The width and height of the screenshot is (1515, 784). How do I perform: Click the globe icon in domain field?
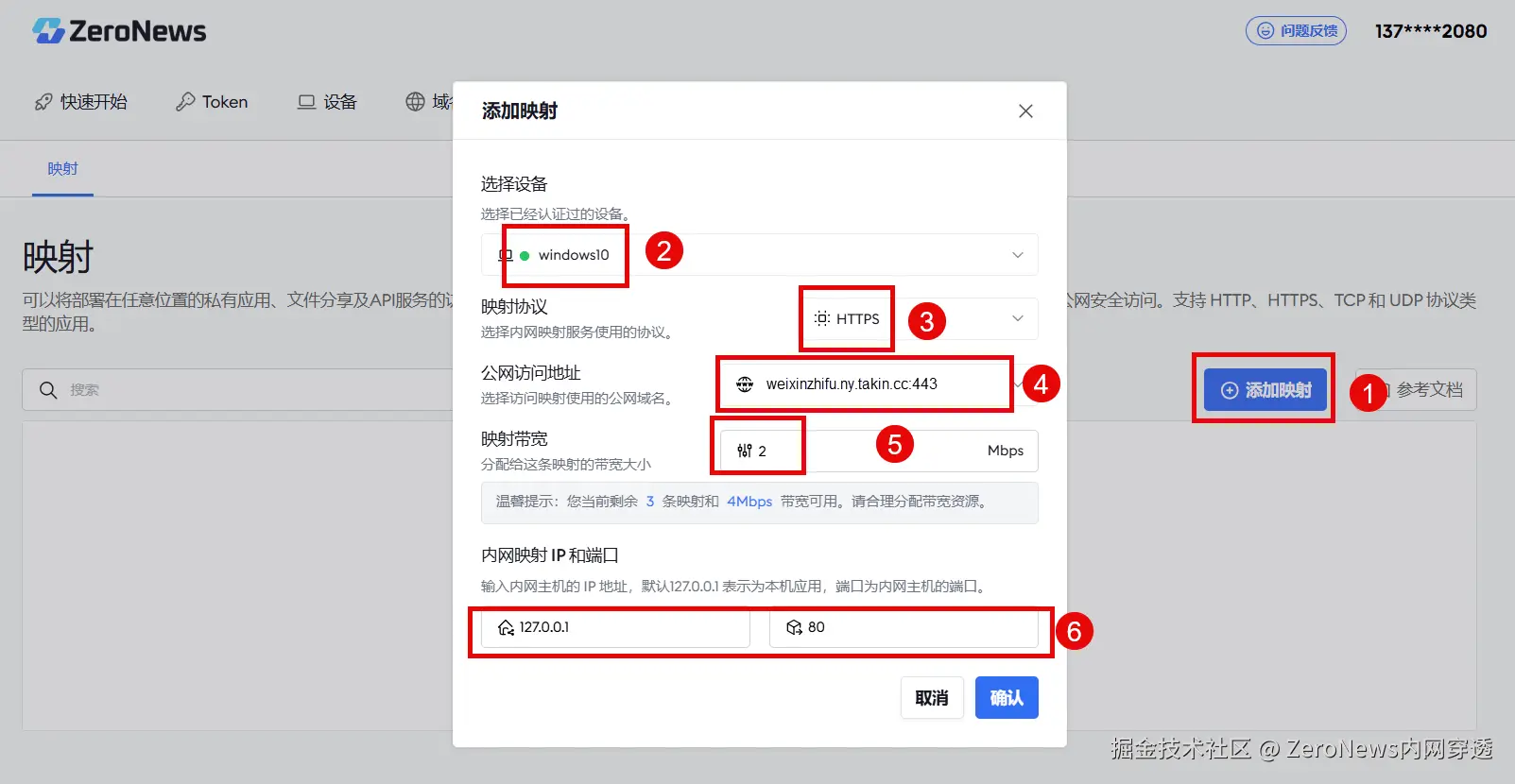(x=745, y=384)
